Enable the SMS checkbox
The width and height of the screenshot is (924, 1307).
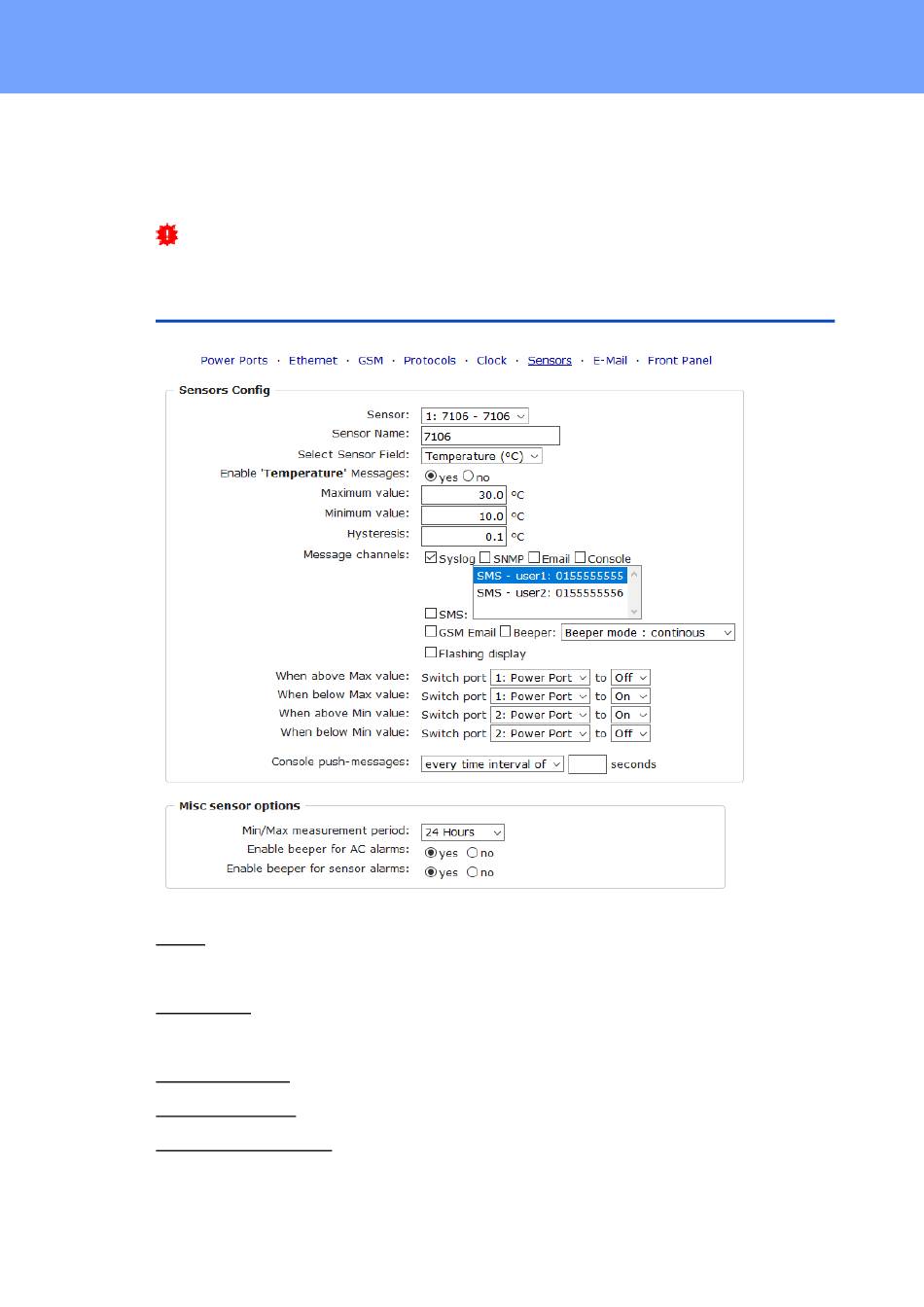[x=431, y=614]
